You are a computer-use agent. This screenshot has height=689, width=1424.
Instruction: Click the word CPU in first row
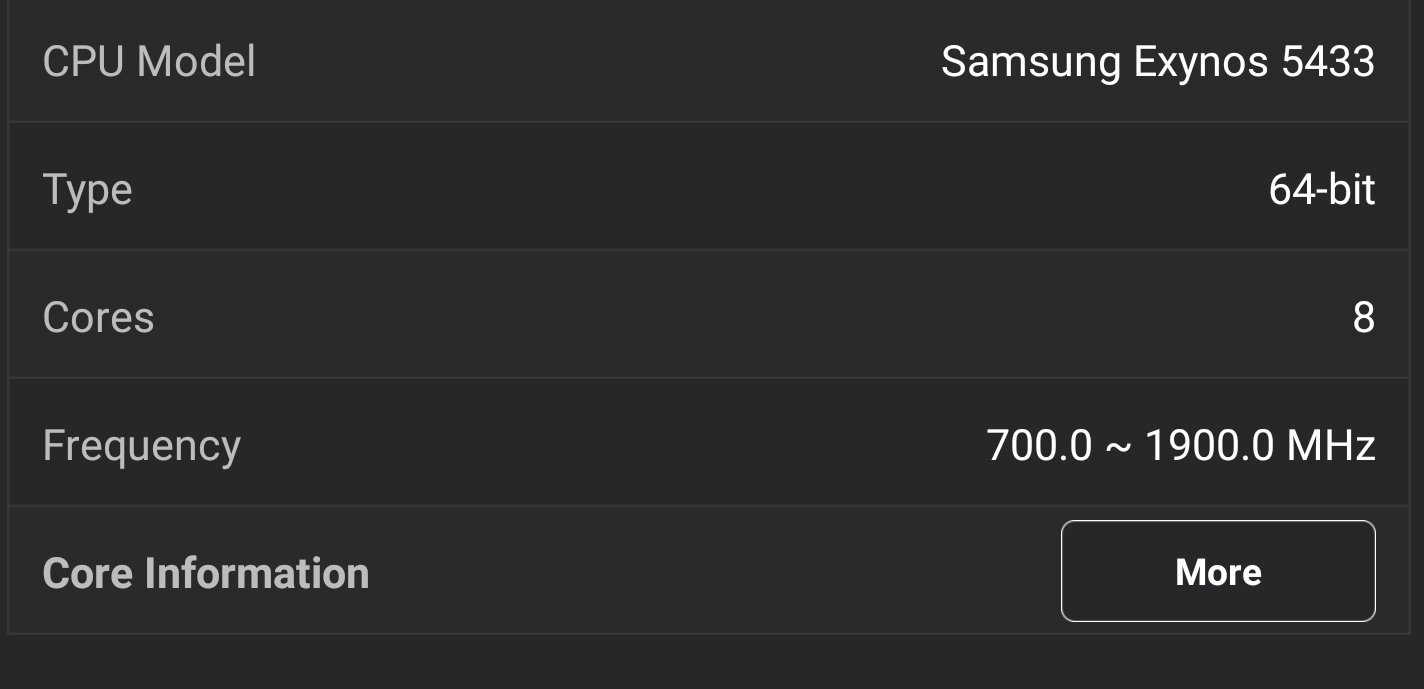tap(85, 62)
